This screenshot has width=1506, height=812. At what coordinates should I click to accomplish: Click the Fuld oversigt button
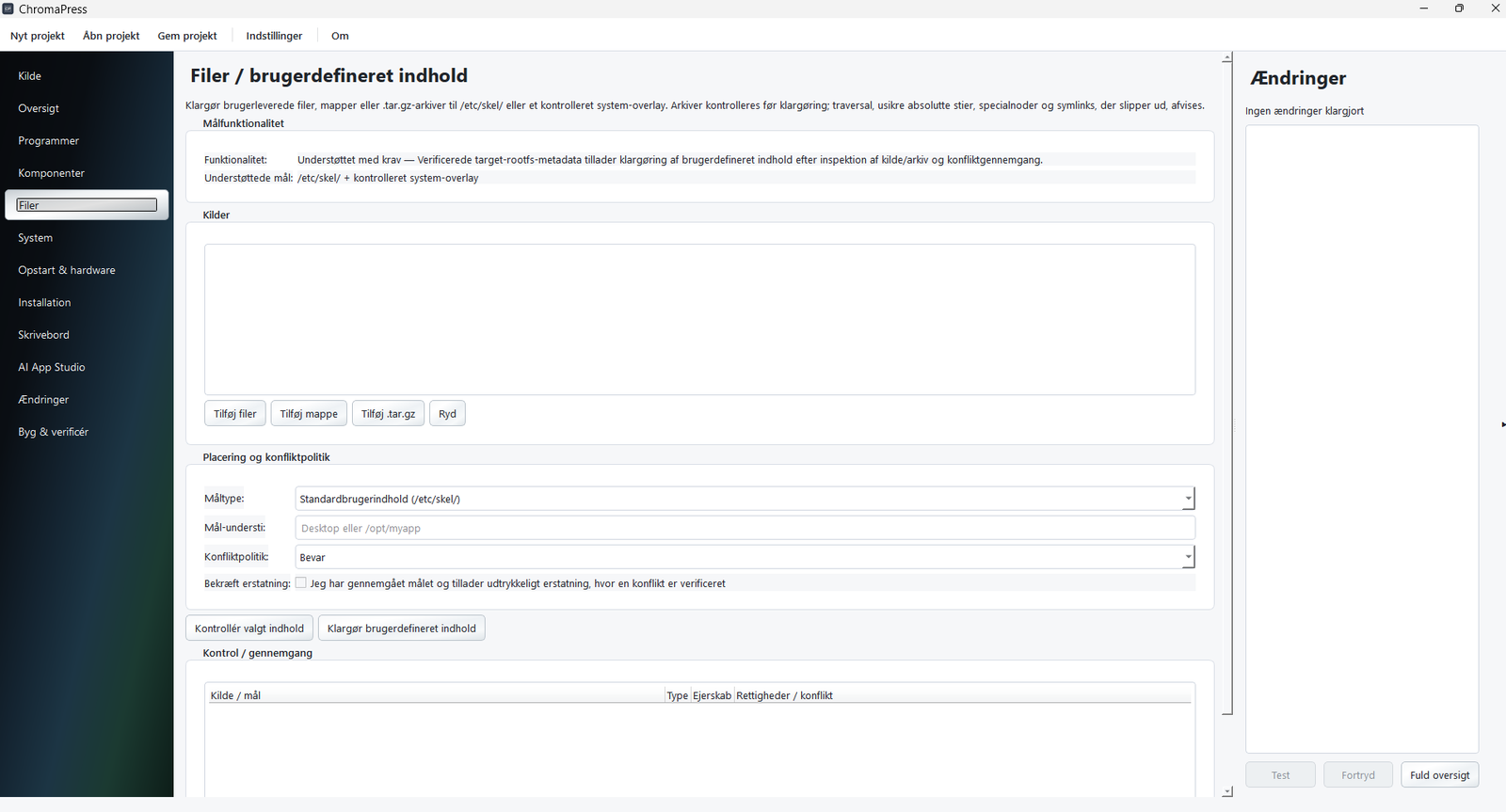click(1440, 775)
